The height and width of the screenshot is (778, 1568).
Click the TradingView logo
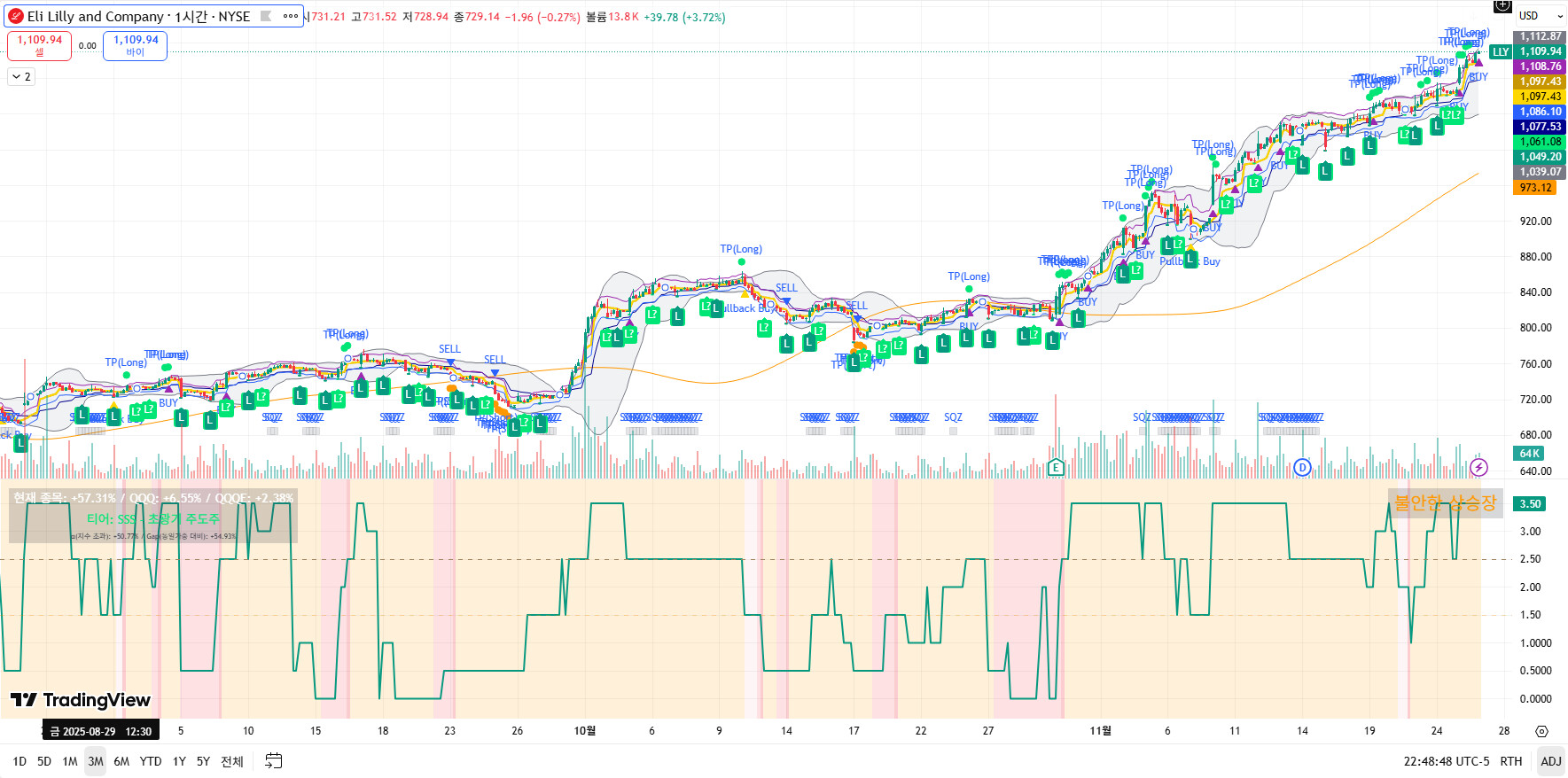coord(81,700)
